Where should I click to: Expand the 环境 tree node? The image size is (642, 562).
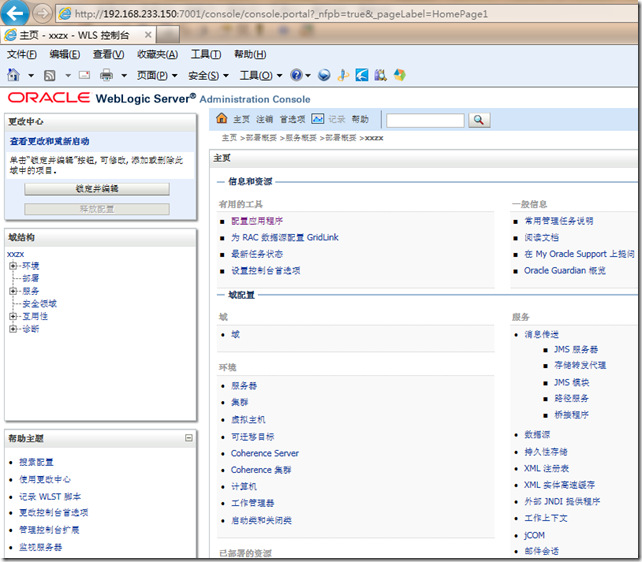tap(13, 266)
